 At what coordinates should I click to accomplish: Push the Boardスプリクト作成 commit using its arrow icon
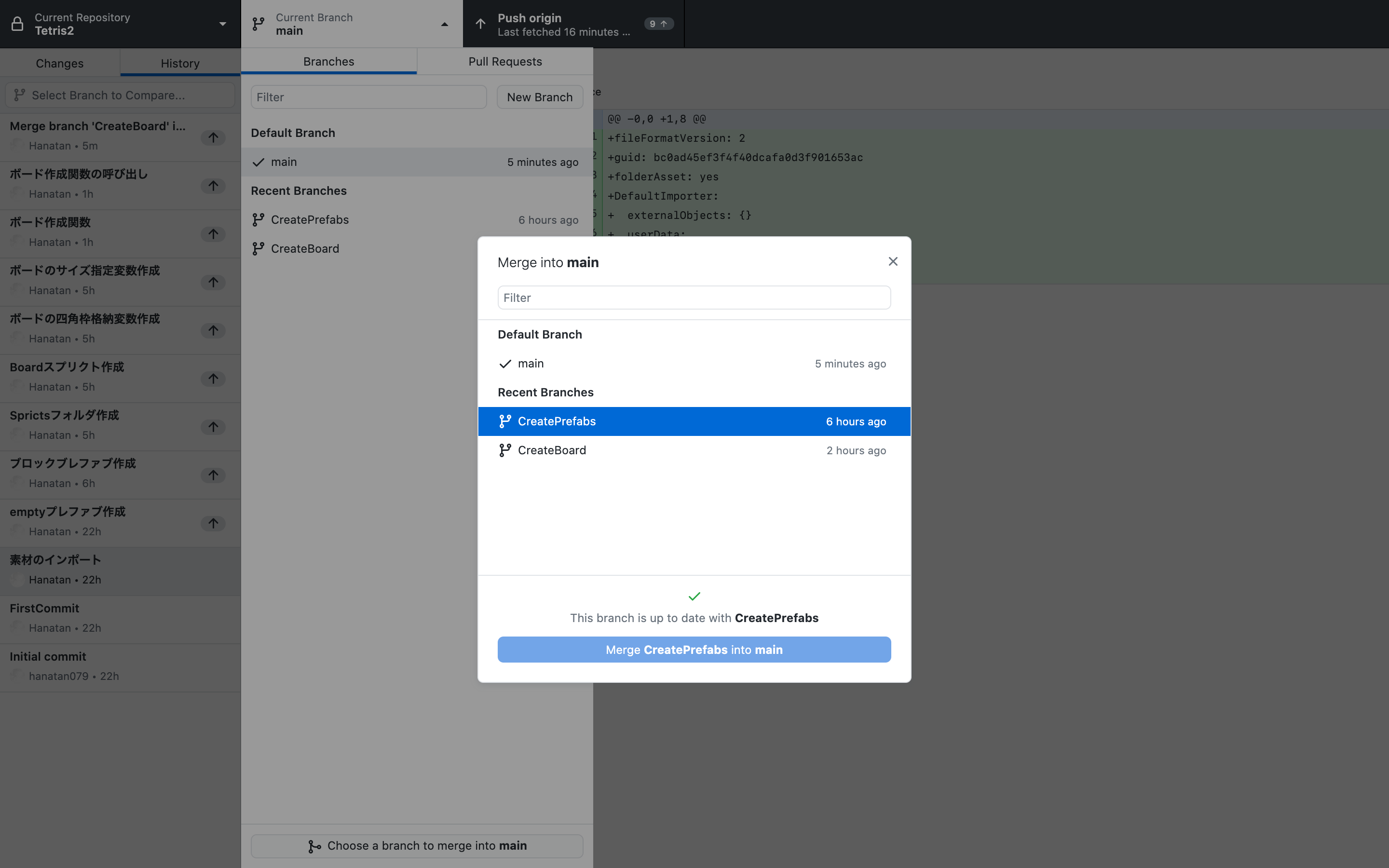click(x=213, y=379)
